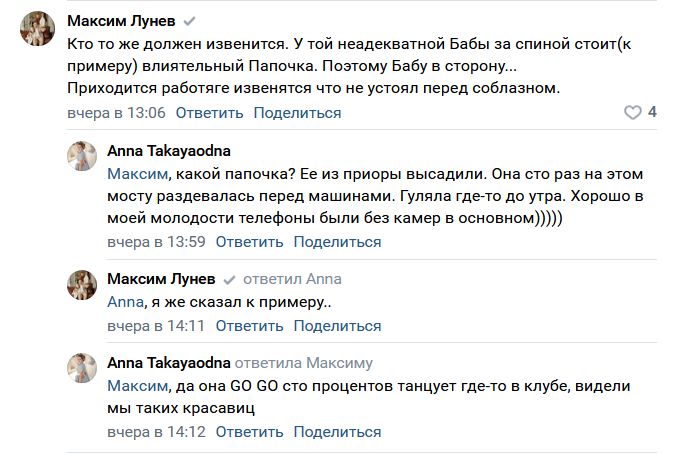This screenshot has width=679, height=454.
Task: Share Anna's comment from 14:12
Action: click(x=337, y=432)
